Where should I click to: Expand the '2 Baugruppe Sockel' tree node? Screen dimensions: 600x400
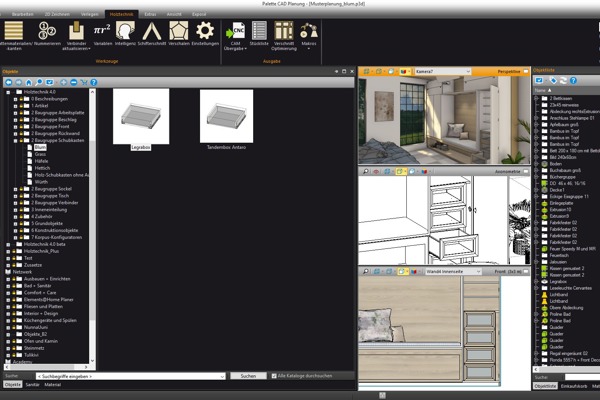click(x=17, y=187)
